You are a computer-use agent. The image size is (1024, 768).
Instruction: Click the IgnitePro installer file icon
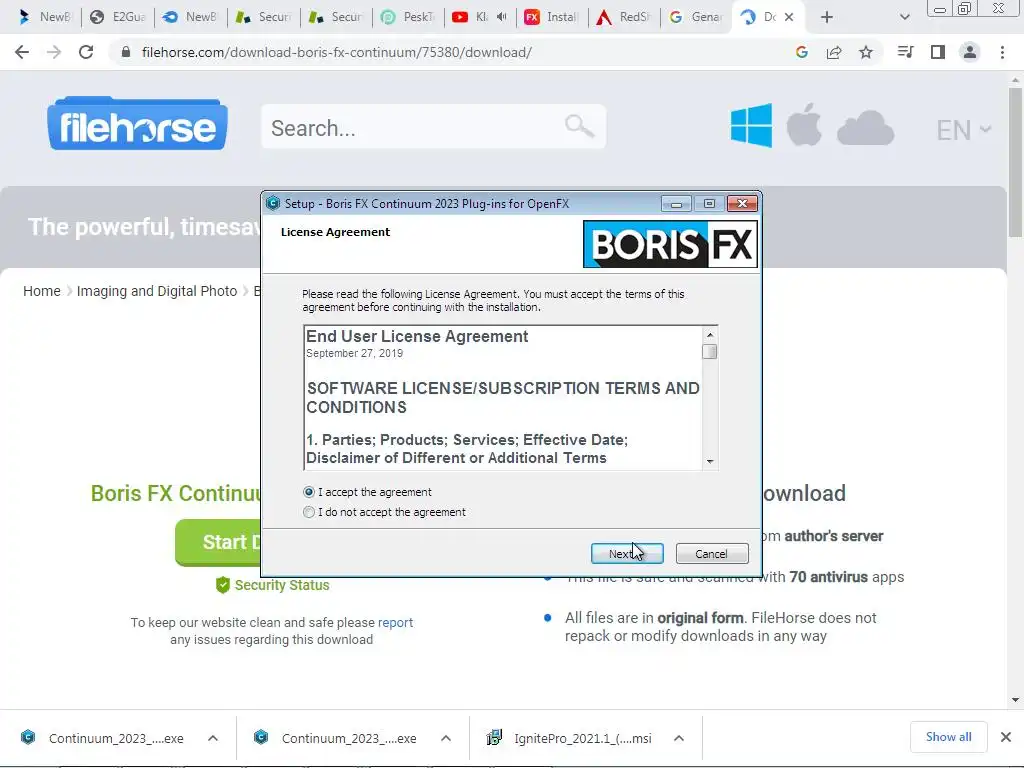point(494,738)
